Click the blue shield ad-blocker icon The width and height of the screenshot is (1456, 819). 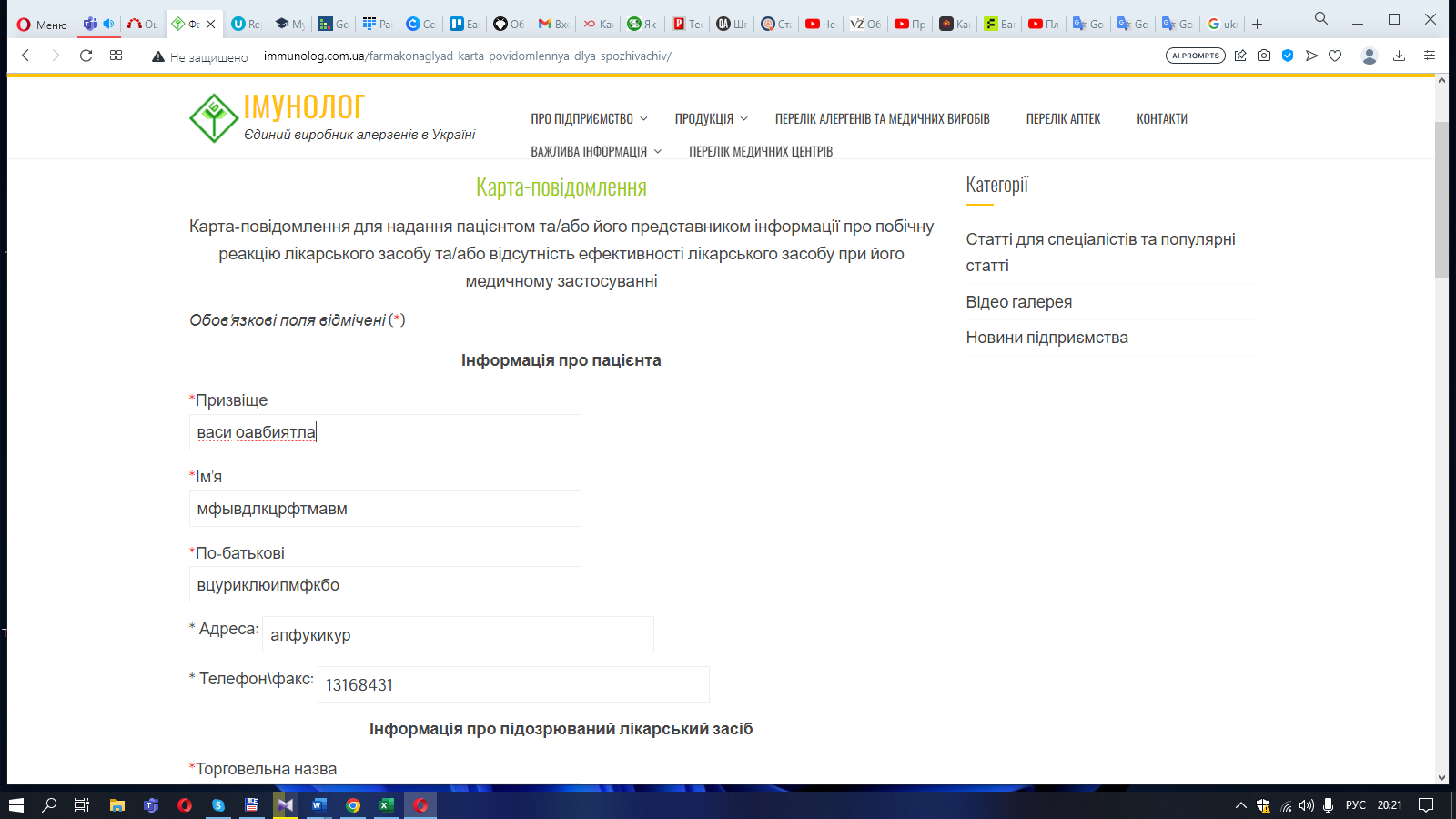point(1288,56)
